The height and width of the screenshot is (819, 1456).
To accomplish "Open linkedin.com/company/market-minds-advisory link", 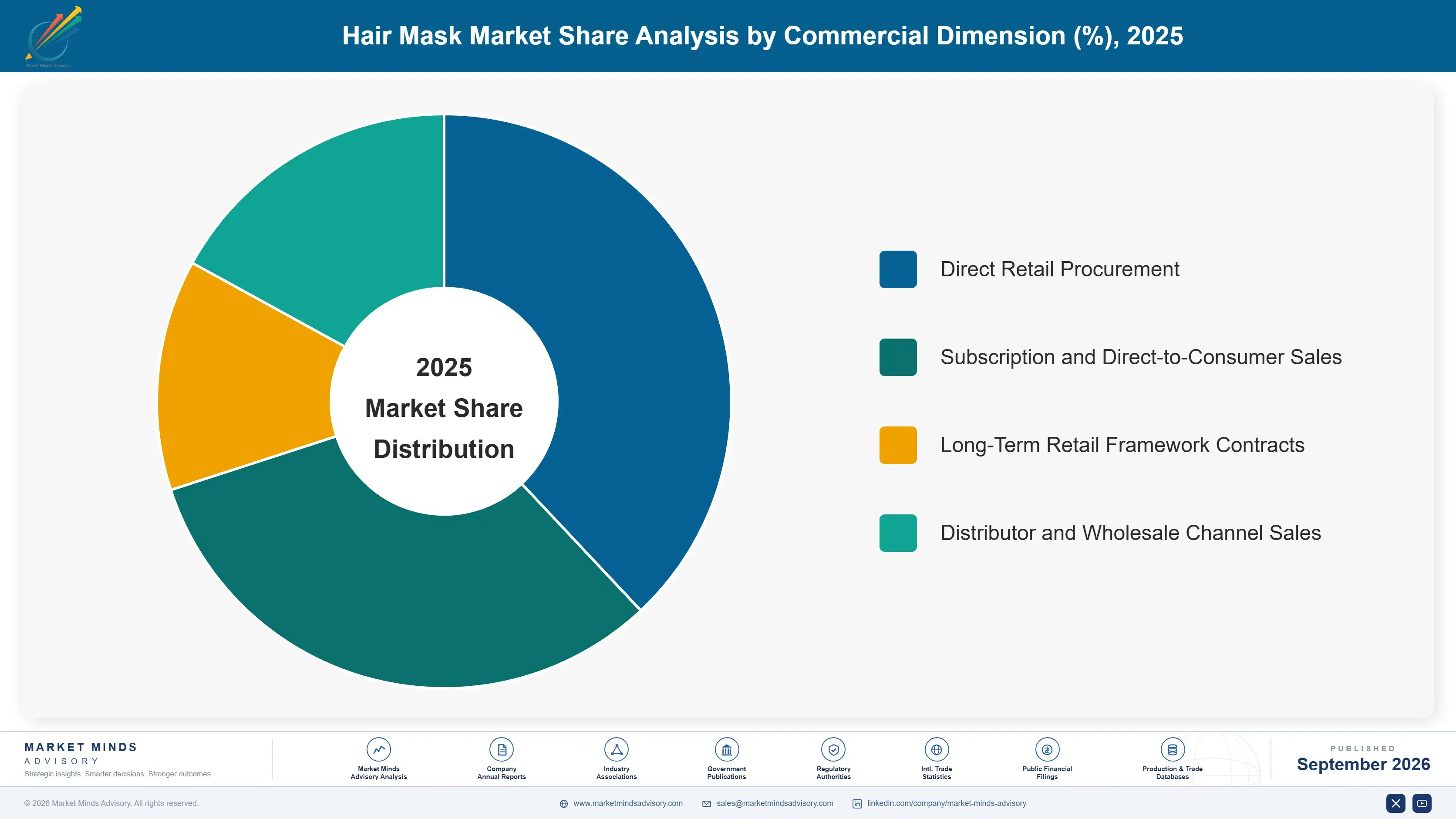I will (x=947, y=803).
